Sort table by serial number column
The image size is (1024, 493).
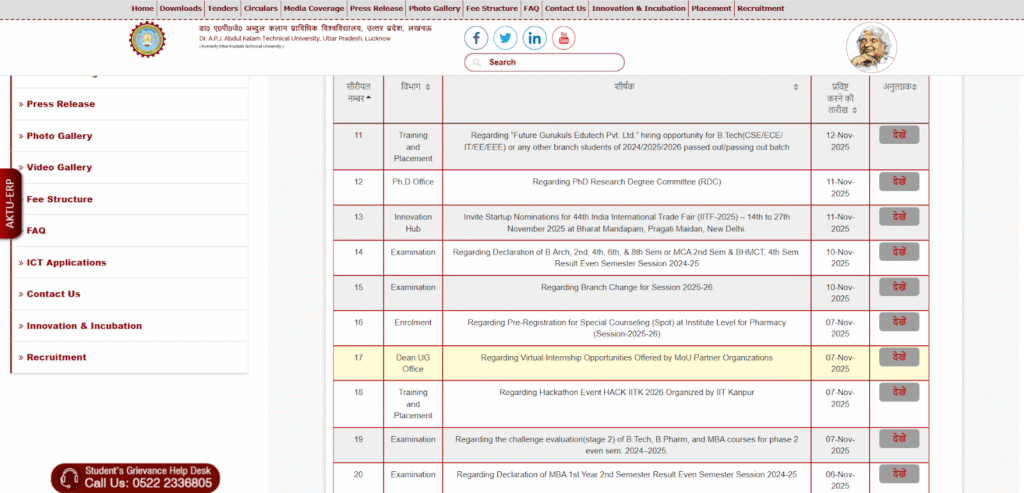358,92
